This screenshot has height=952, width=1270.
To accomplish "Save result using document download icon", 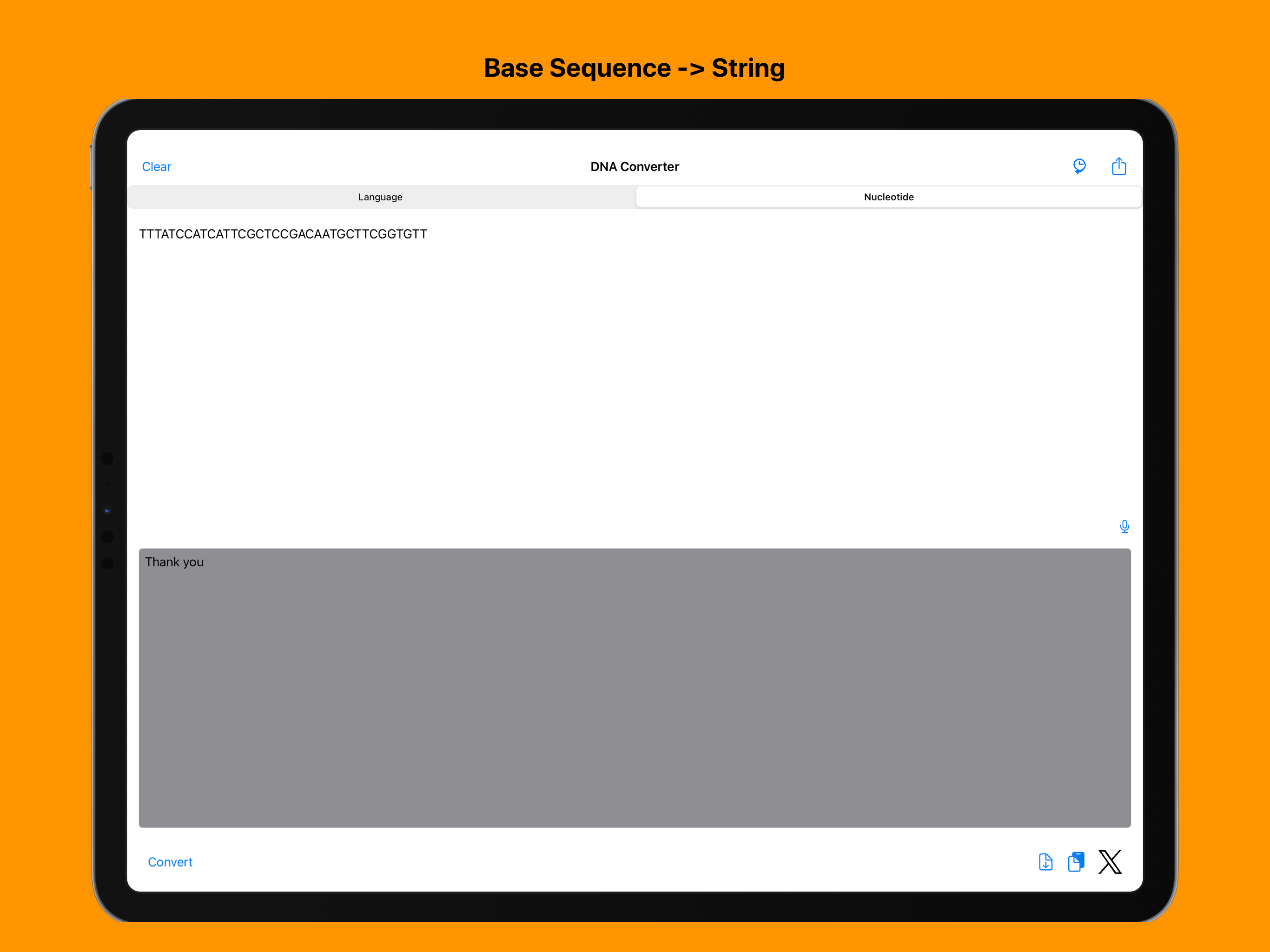I will (x=1045, y=862).
